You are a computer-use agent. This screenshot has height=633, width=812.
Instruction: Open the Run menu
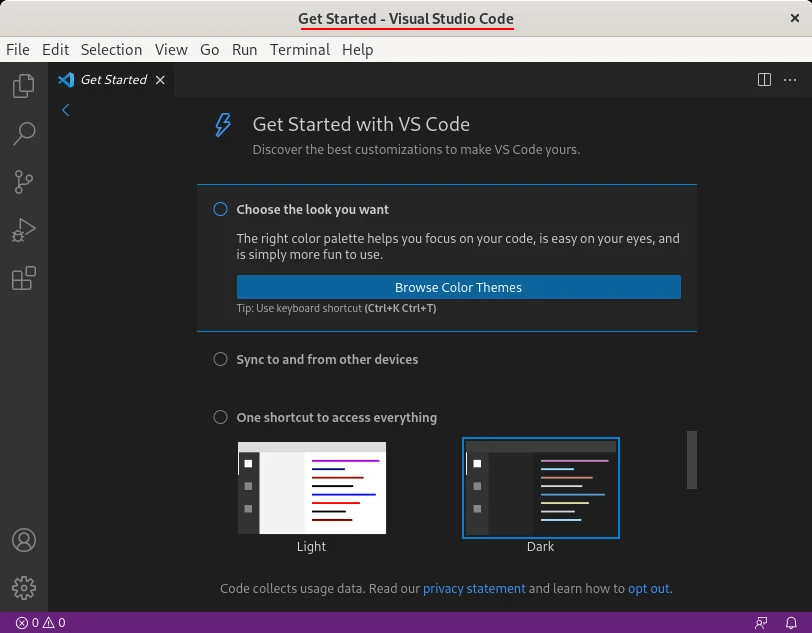(x=244, y=49)
